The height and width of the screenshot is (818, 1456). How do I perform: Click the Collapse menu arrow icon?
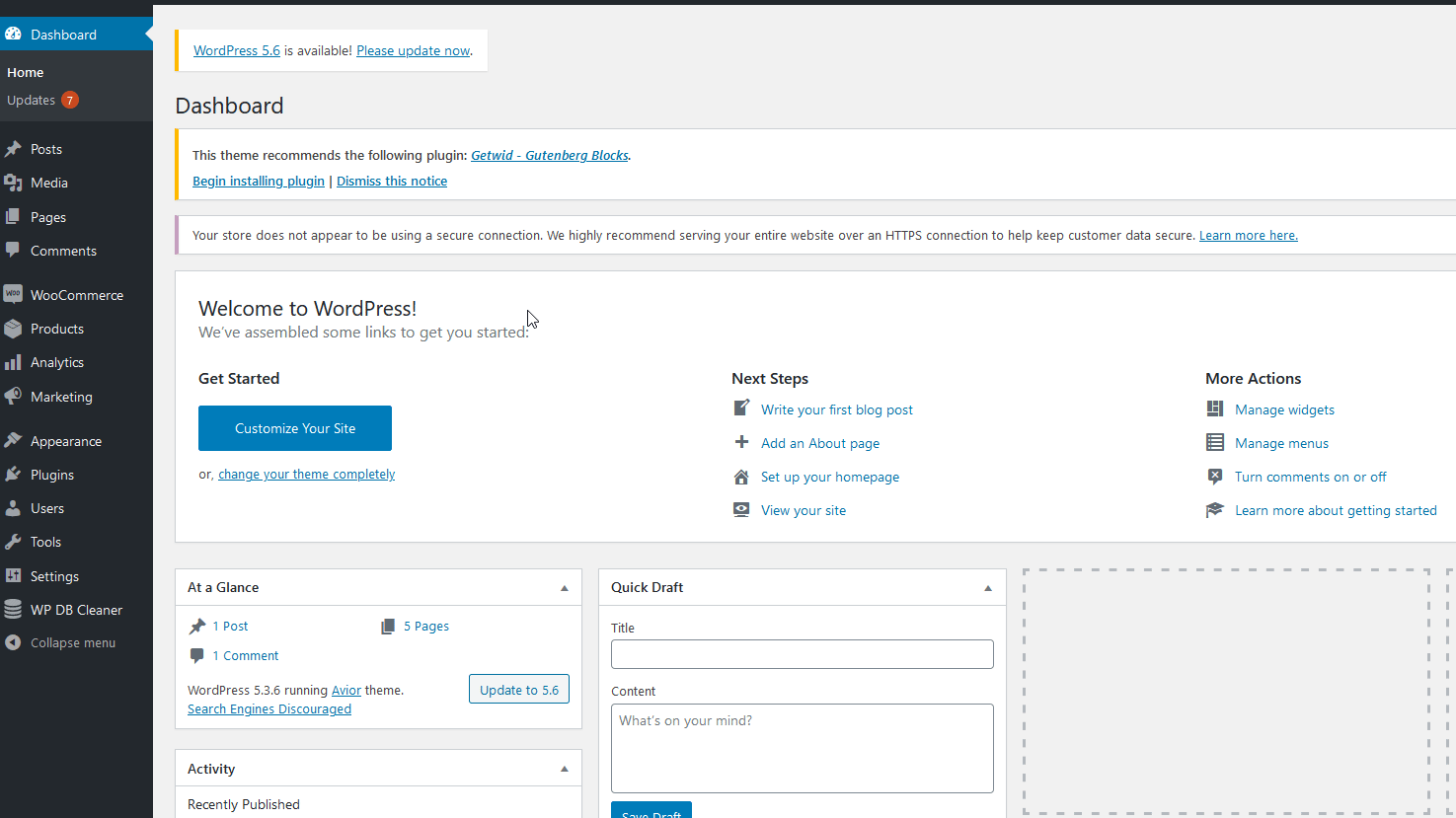click(x=13, y=642)
